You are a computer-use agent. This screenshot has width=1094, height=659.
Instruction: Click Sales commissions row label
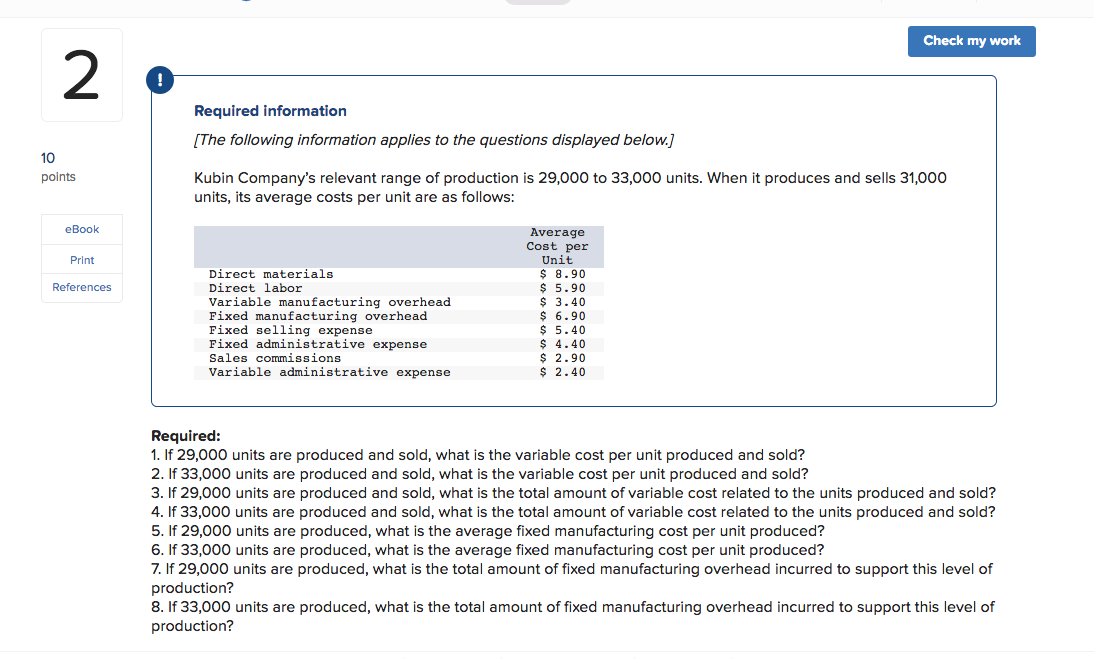click(275, 358)
